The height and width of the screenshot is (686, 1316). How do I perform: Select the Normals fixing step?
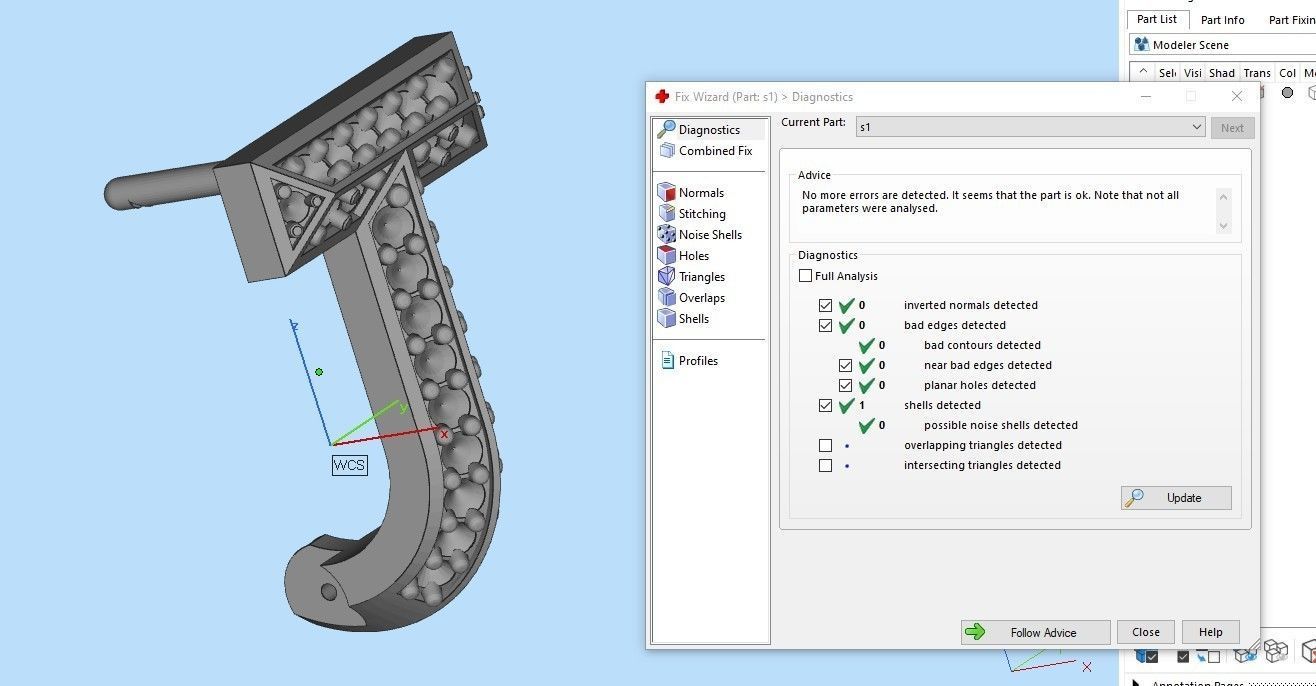point(691,192)
